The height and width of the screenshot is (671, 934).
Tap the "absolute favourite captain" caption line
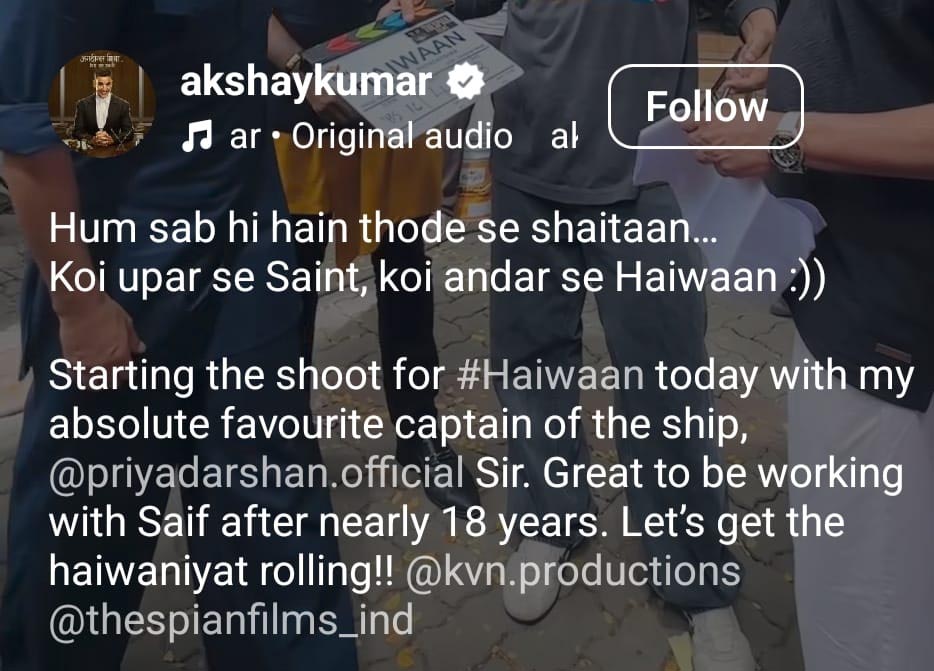click(398, 425)
